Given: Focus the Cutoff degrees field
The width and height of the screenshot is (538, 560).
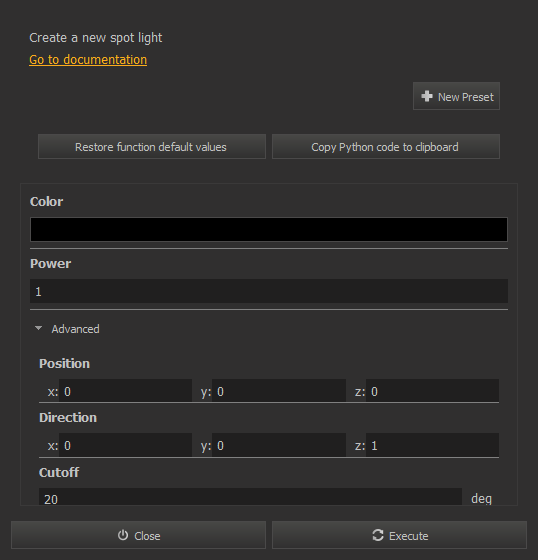Looking at the screenshot, I should [250, 497].
